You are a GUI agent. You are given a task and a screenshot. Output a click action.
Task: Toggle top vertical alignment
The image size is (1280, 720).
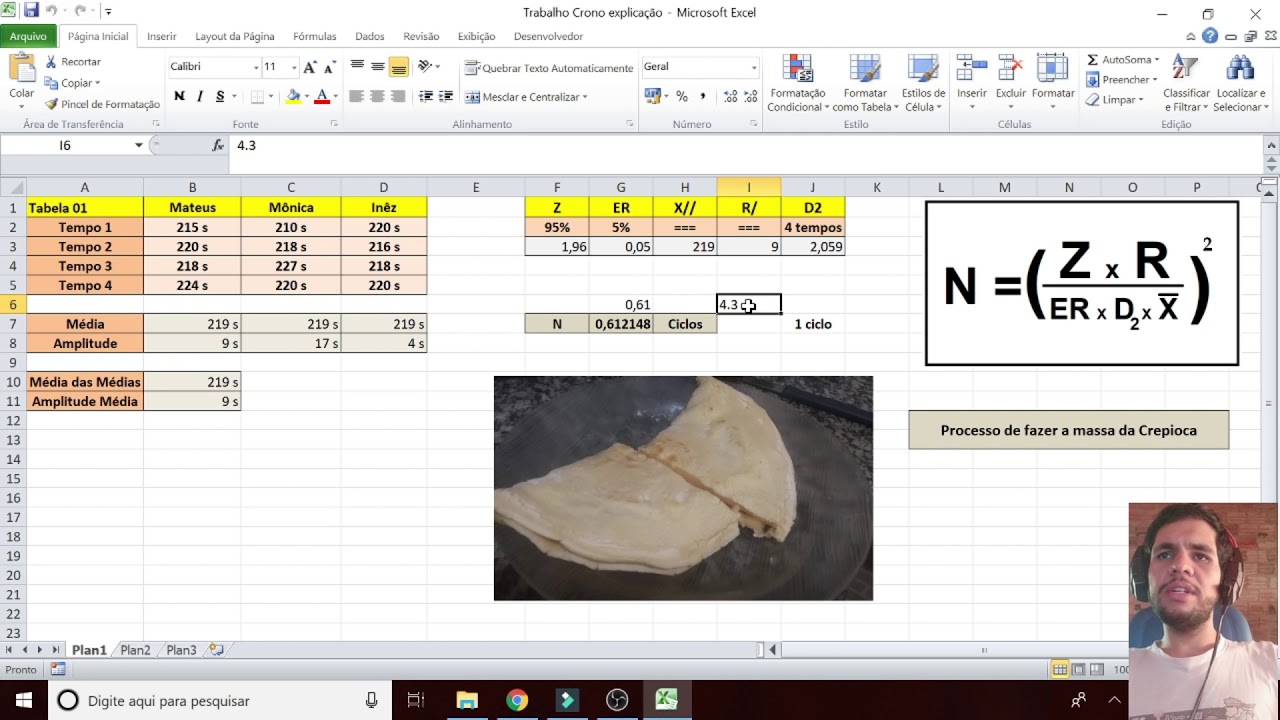pos(357,66)
